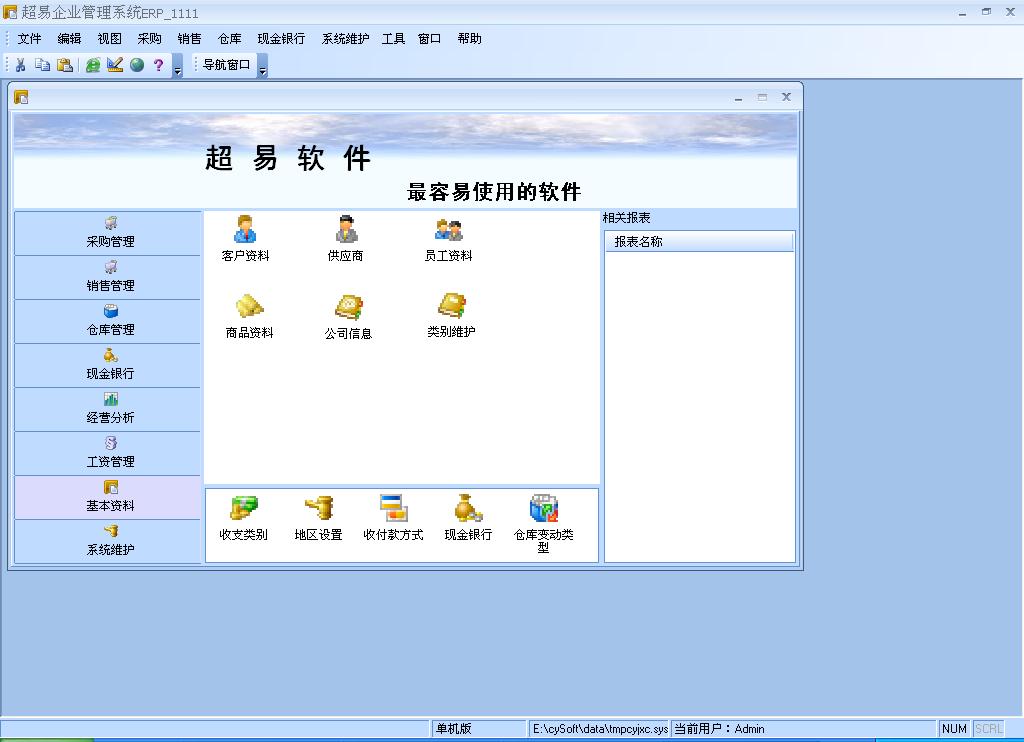Open the 收付款方式 payment method icon
Image resolution: width=1024 pixels, height=742 pixels.
click(x=393, y=518)
